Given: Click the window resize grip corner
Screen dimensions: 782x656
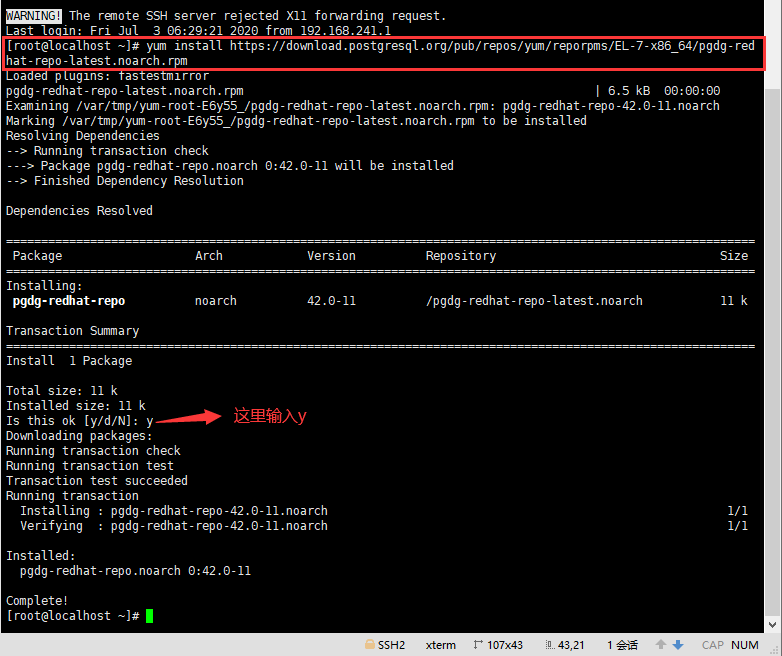Looking at the screenshot, I should [775, 649].
